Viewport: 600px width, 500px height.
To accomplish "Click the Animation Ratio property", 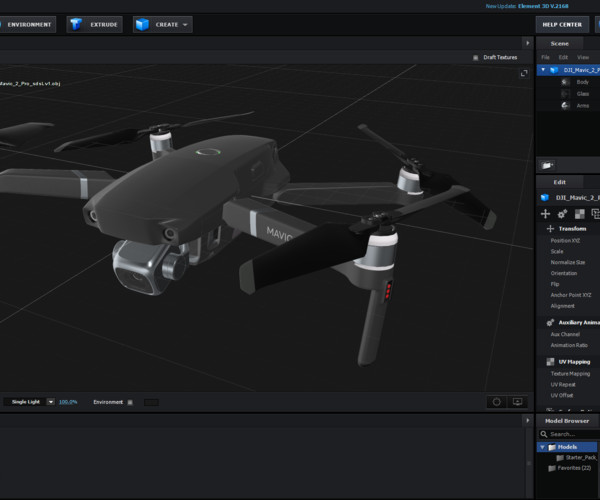I will 569,345.
